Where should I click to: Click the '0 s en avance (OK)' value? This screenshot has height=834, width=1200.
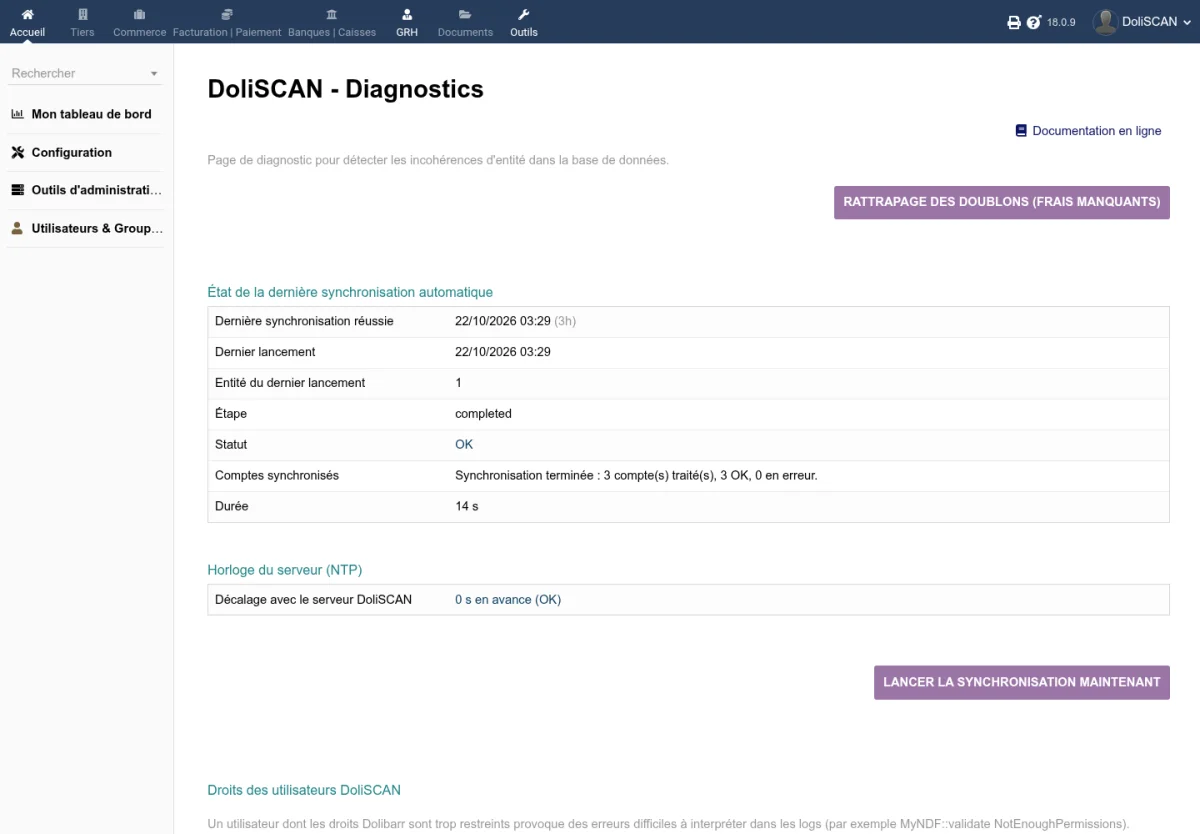[x=508, y=600]
